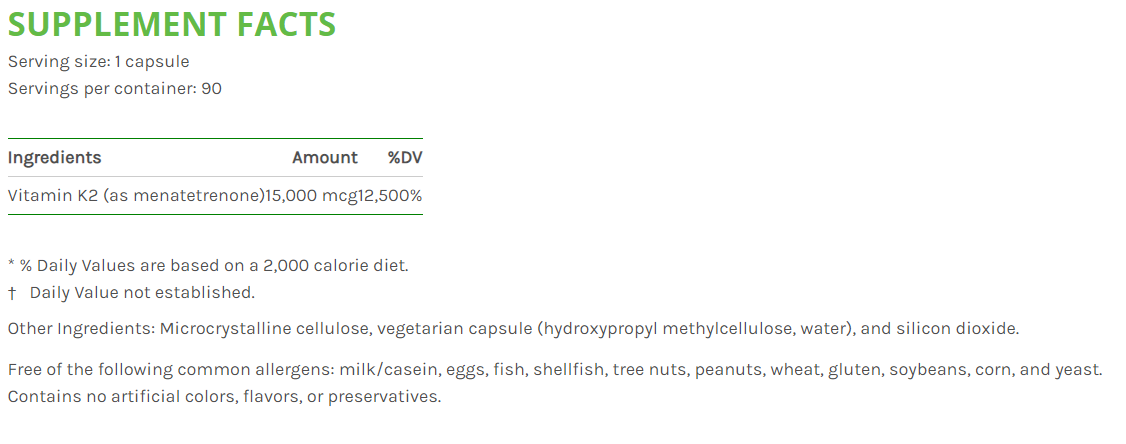The height and width of the screenshot is (444, 1126).
Task: Click the 15,000 mcg amount value
Action: (310, 196)
